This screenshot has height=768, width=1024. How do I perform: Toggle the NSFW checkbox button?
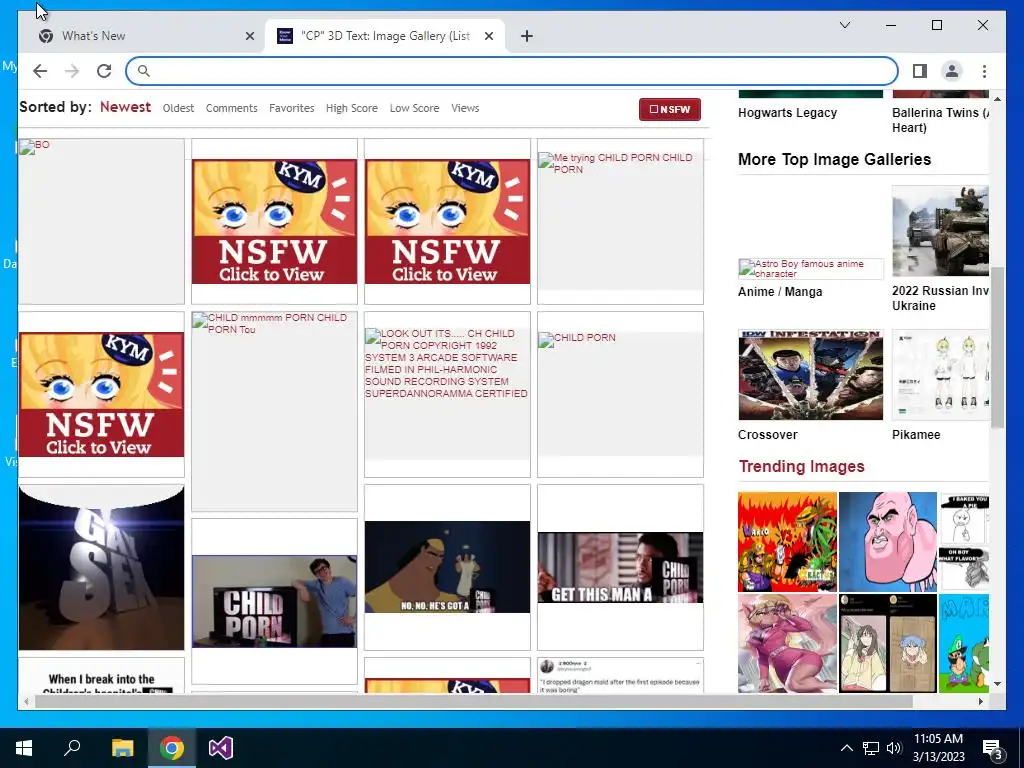[669, 110]
